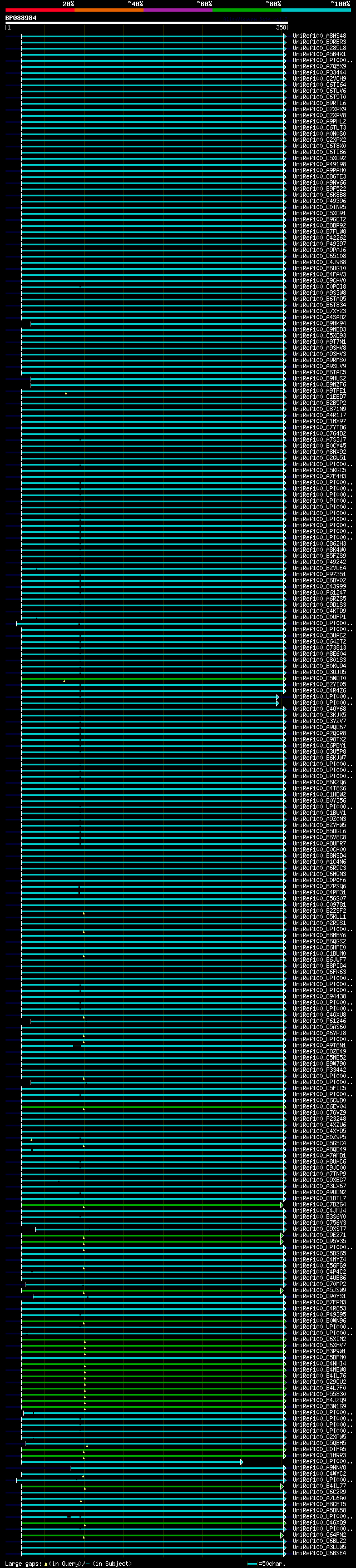Select hit label UniRef100_P49198
This screenshot has height=1568, width=356.
click(319, 164)
